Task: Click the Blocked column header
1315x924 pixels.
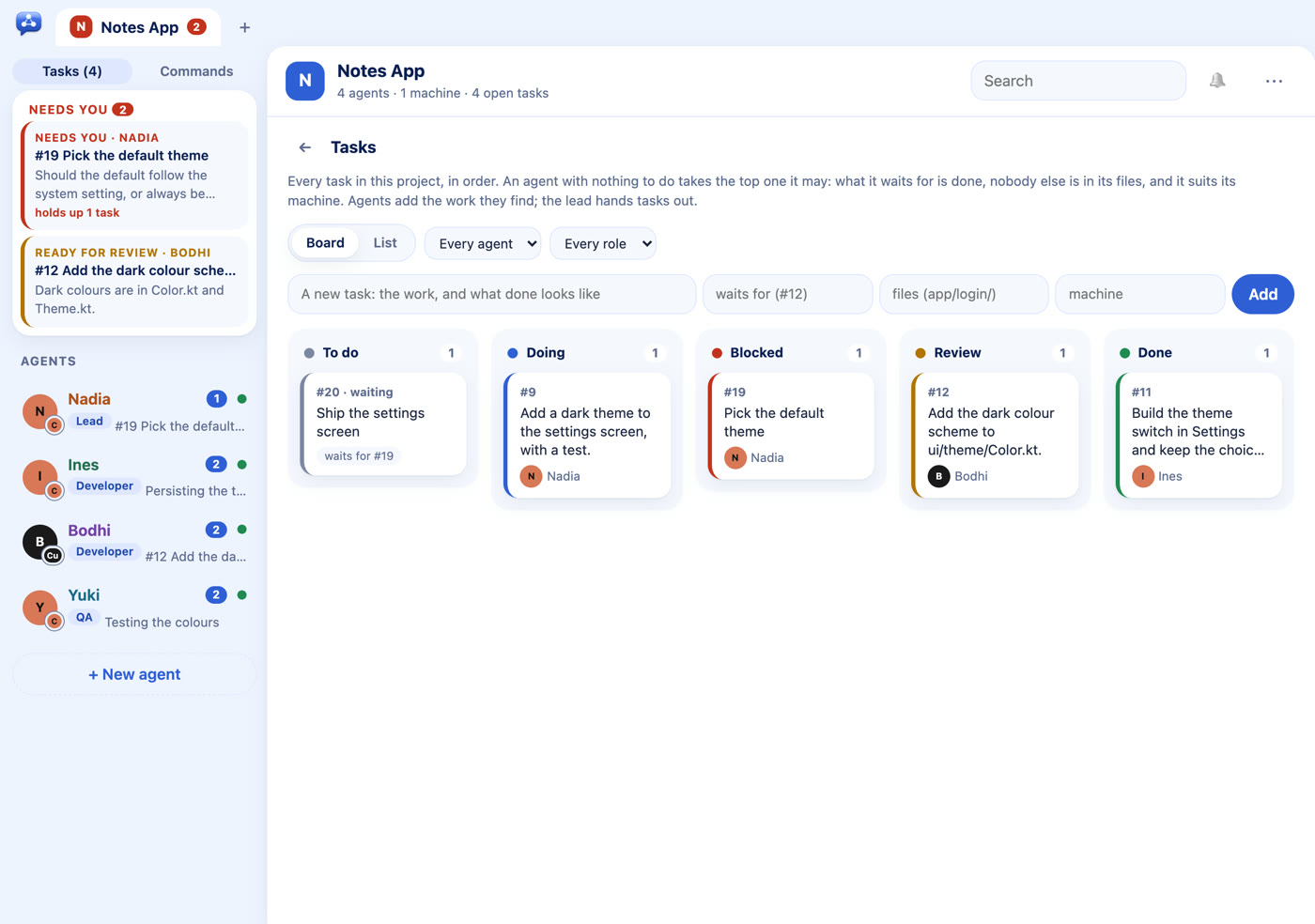Action: coord(791,353)
